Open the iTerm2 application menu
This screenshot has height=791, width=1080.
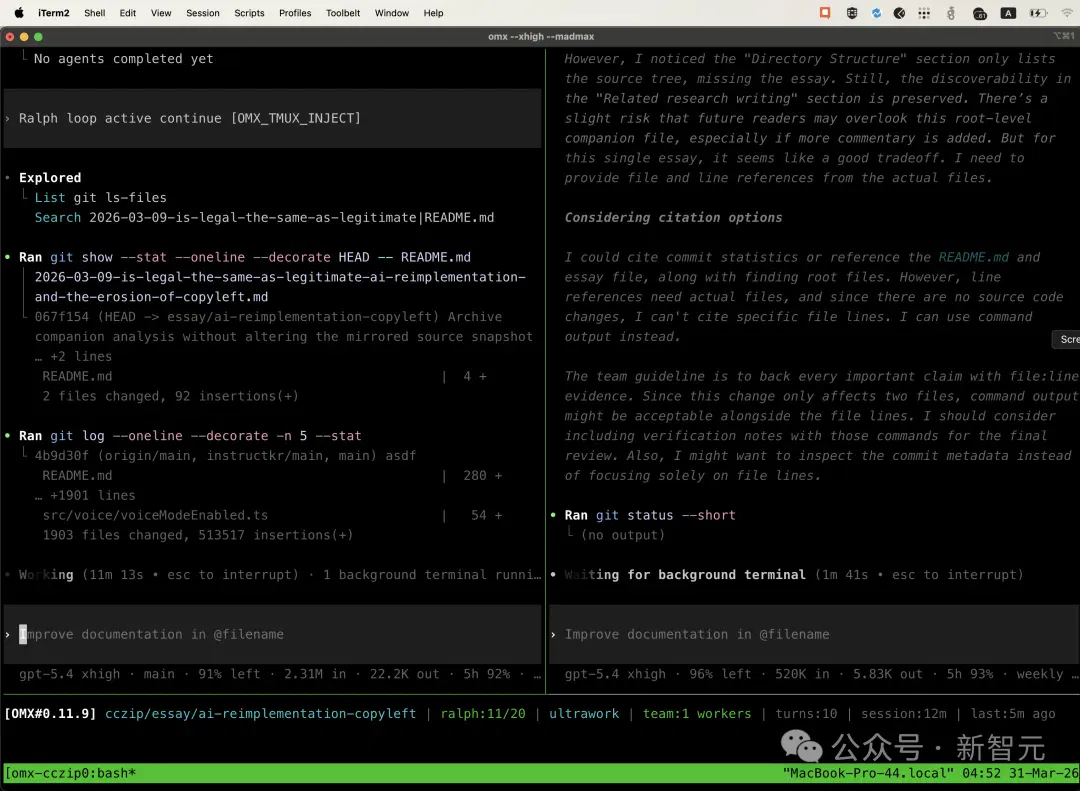(54, 12)
